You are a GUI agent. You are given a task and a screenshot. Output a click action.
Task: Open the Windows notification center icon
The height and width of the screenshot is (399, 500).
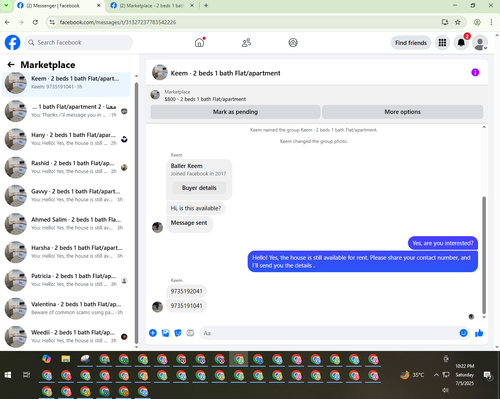(488, 375)
